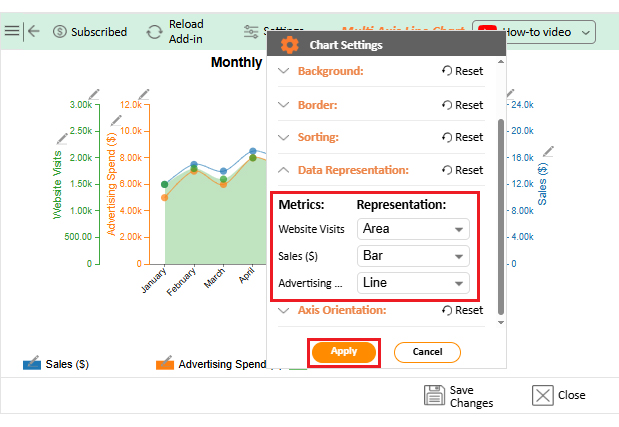Edit the Sales ($) legend color icon
The image size is (619, 427).
(31, 363)
